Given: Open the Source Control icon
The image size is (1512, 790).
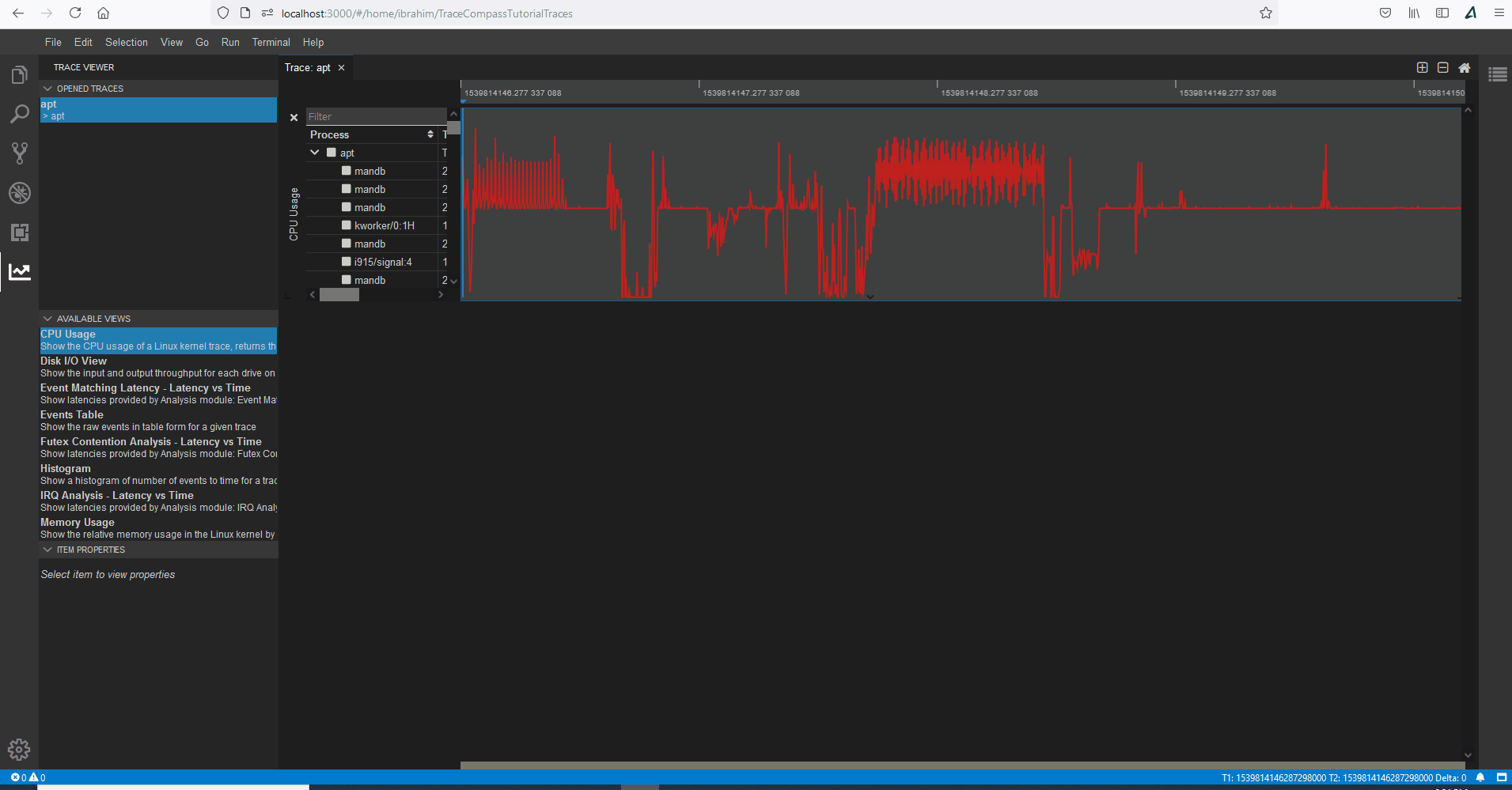Looking at the screenshot, I should [20, 153].
